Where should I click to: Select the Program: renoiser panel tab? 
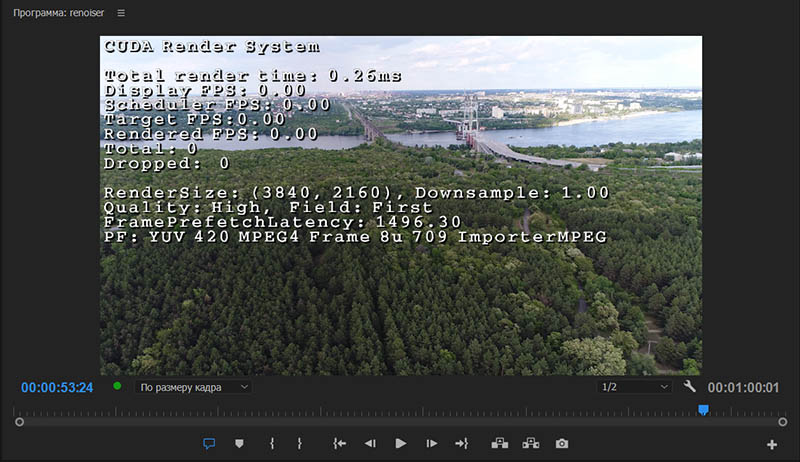click(x=58, y=13)
